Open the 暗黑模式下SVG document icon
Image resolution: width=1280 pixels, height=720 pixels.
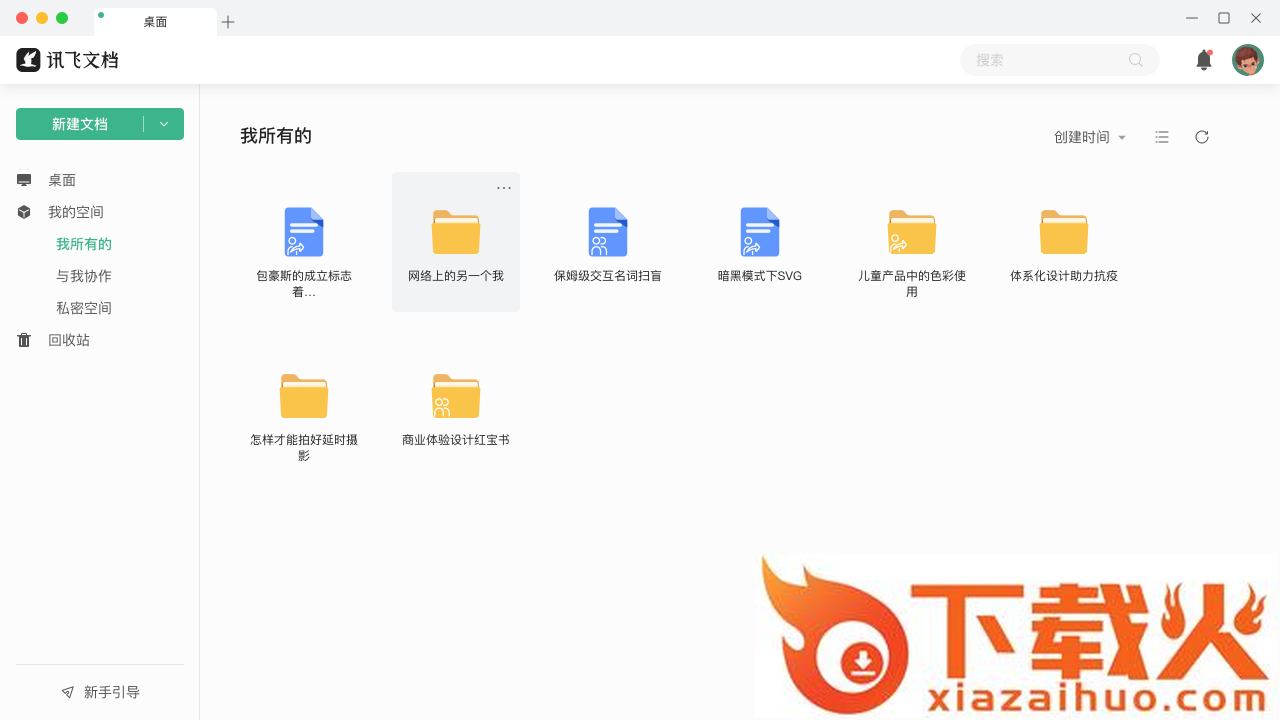(x=760, y=232)
